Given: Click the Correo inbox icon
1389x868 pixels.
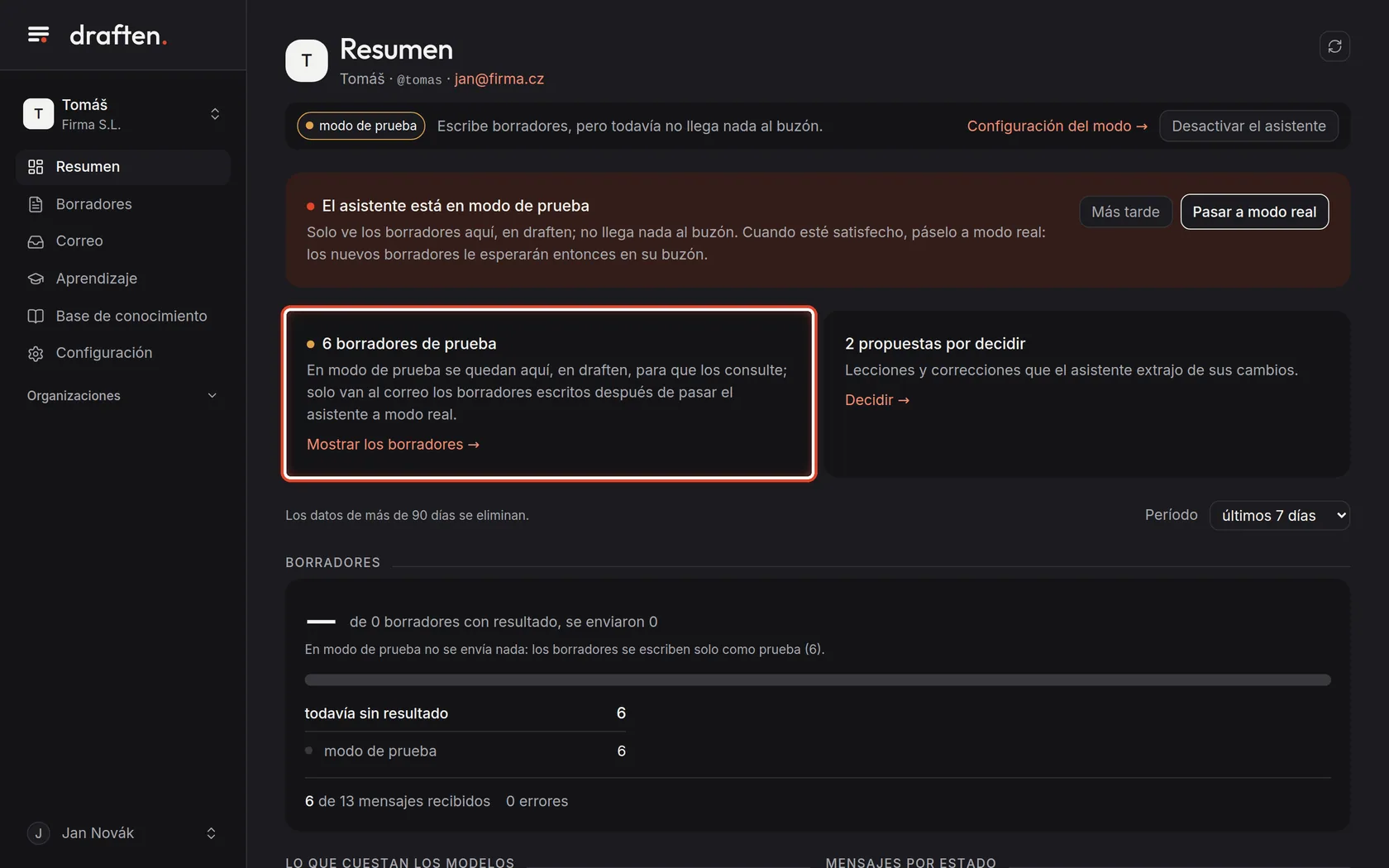Looking at the screenshot, I should (x=36, y=241).
